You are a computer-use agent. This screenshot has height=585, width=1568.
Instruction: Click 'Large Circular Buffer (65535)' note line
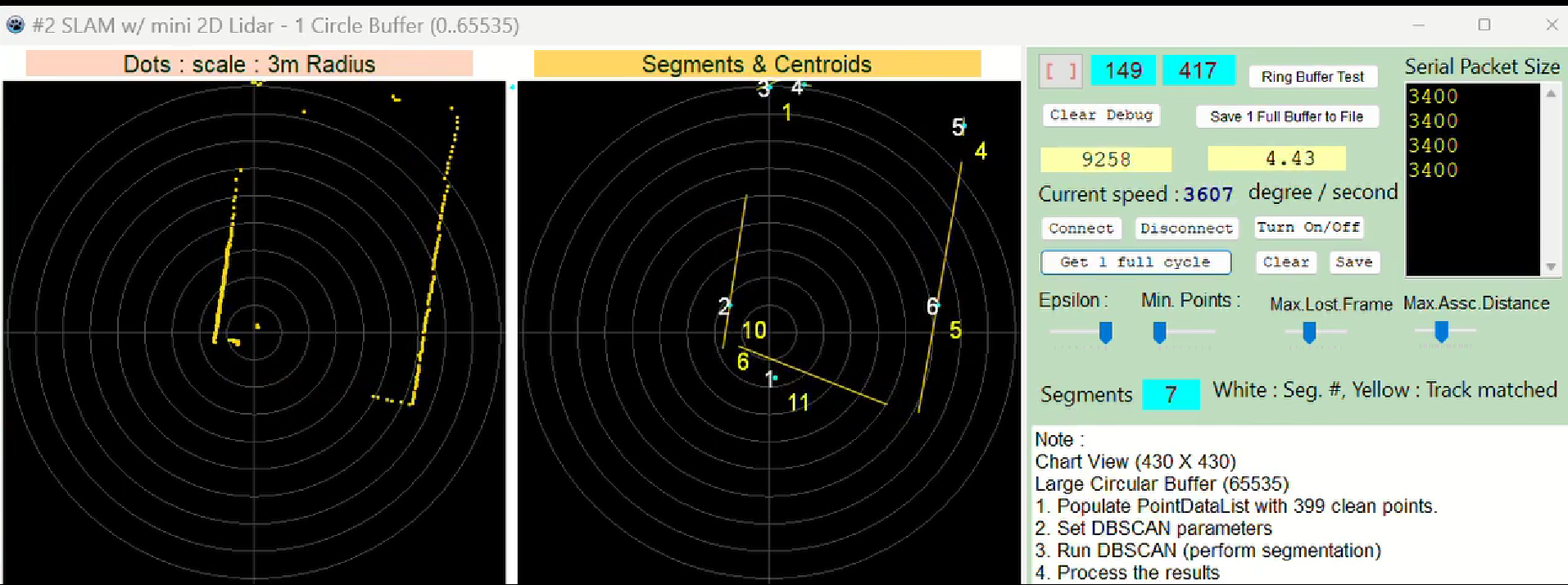coord(1162,483)
